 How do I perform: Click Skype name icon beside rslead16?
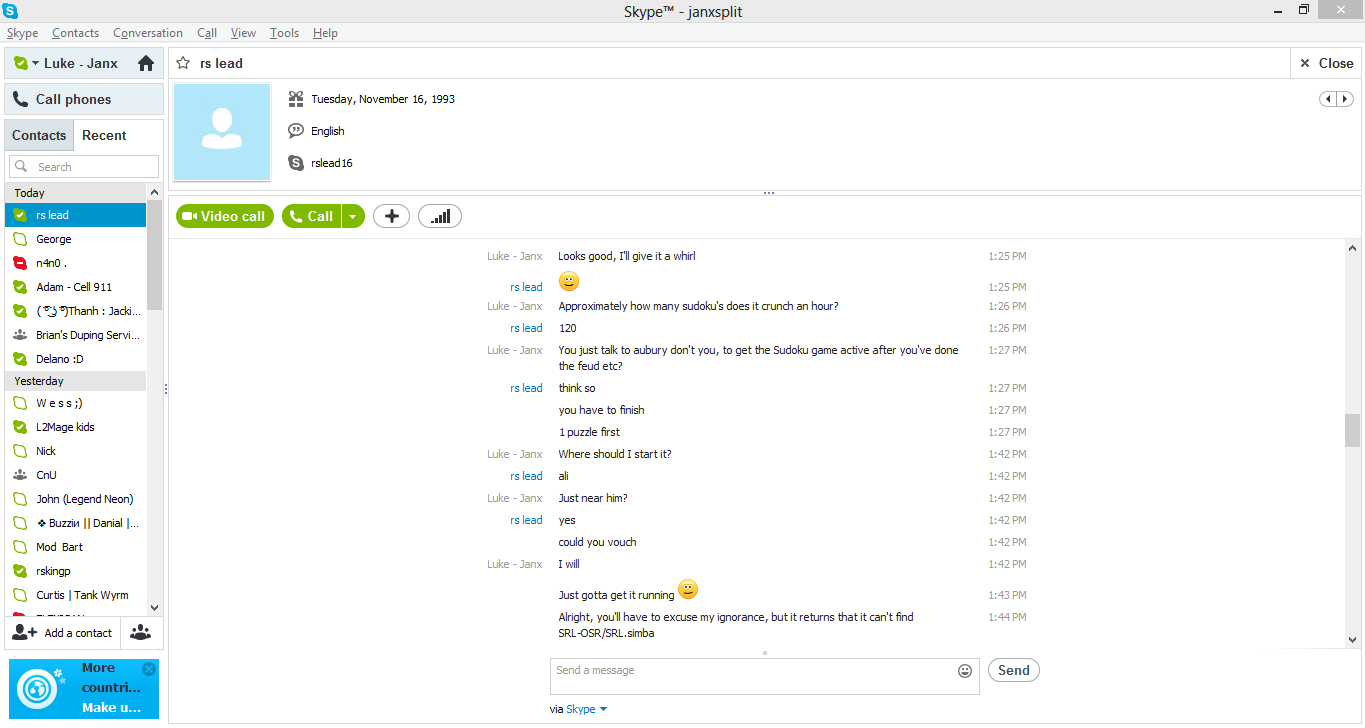point(296,163)
